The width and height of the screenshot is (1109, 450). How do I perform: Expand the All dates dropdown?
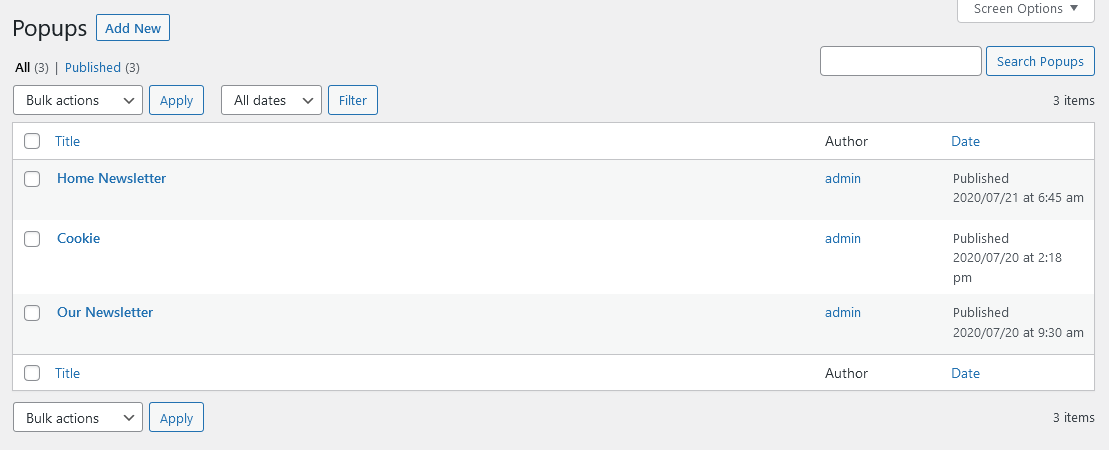pos(272,100)
